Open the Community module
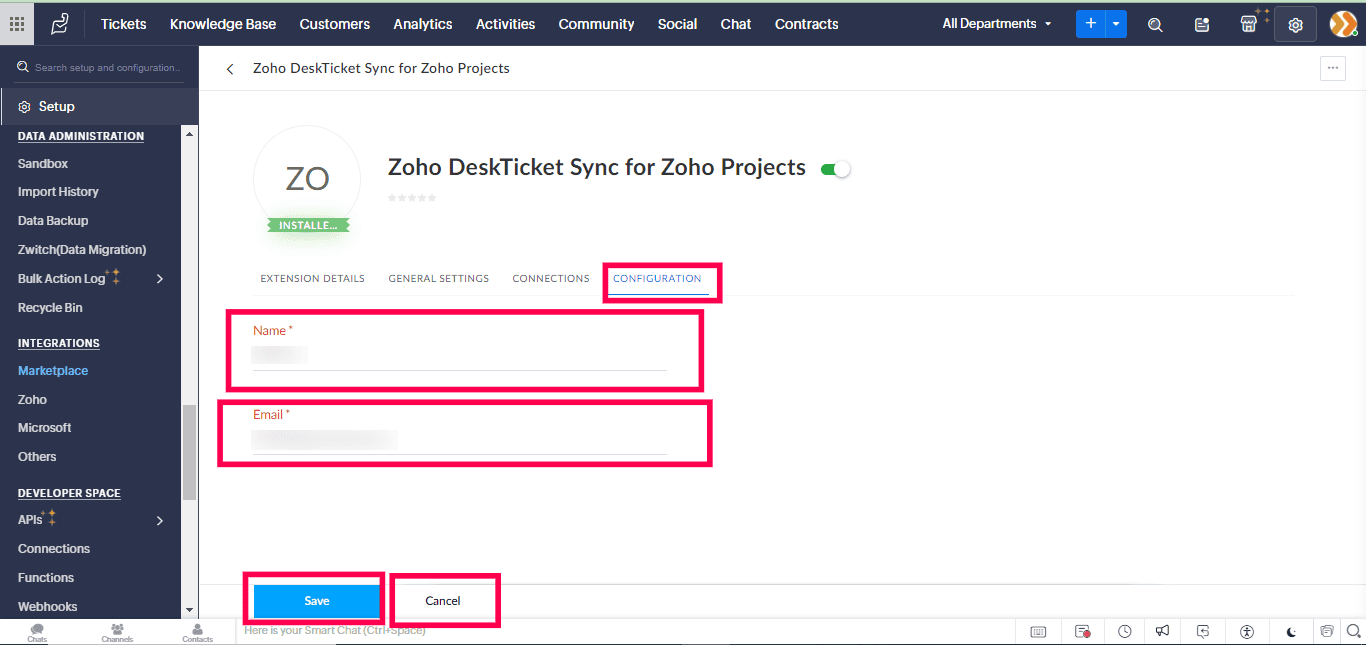Viewport: 1366px width, 645px height. (x=596, y=24)
